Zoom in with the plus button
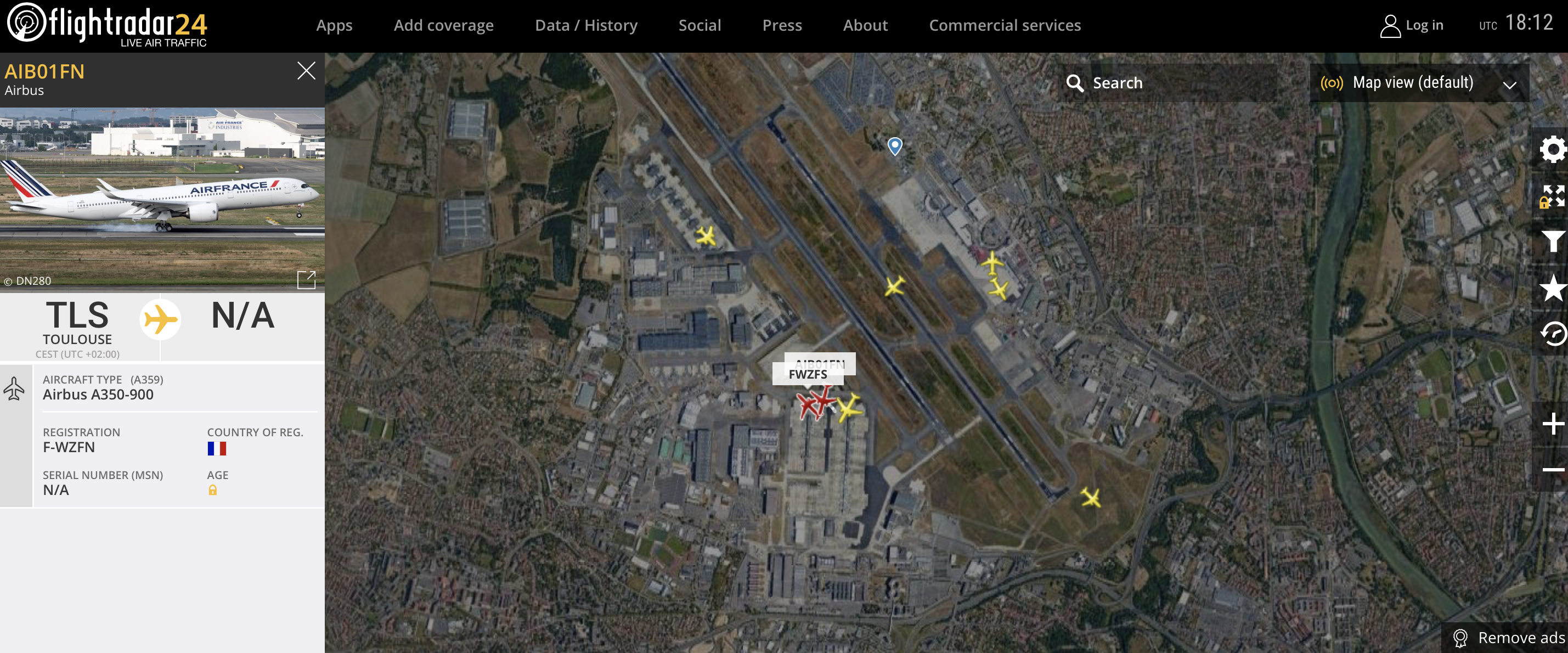The image size is (1568, 653). 1553,424
